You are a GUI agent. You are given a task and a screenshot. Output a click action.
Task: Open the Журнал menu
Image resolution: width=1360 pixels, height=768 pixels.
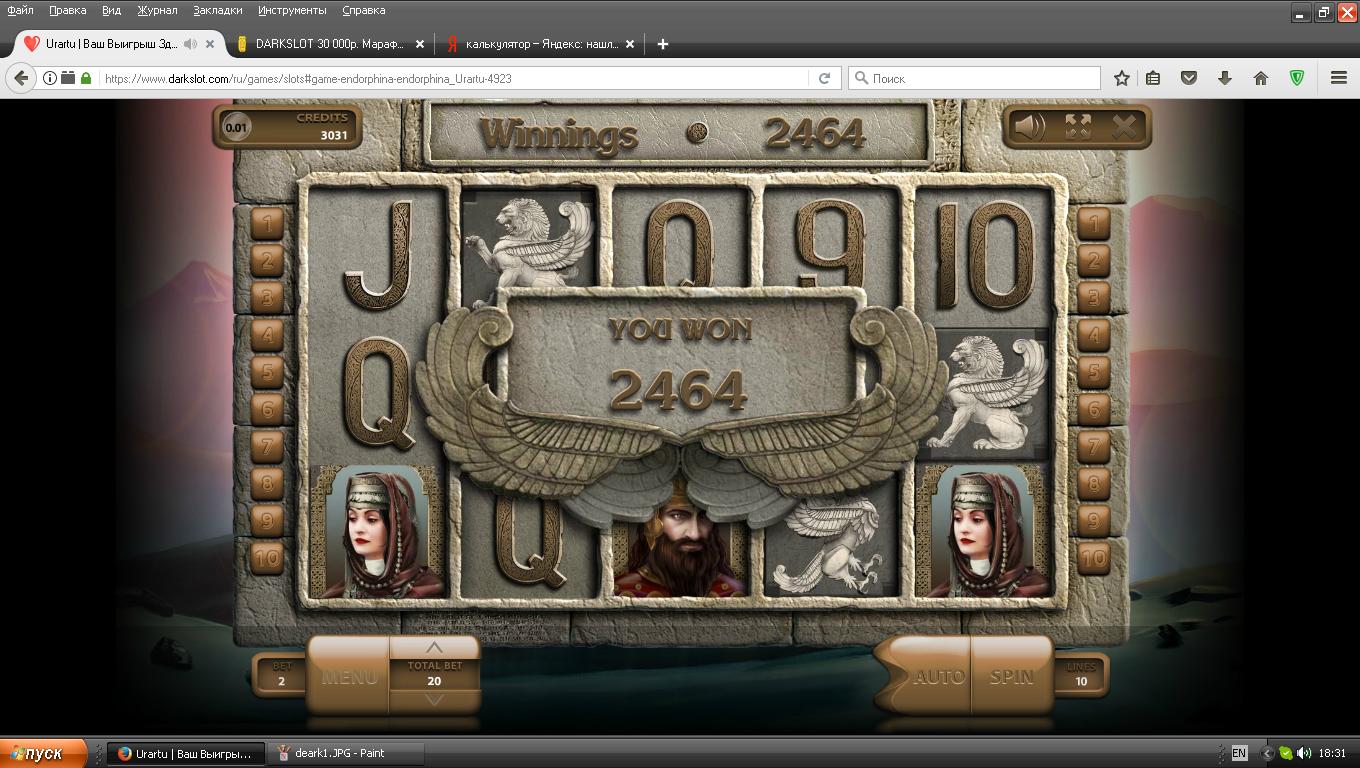(x=157, y=10)
